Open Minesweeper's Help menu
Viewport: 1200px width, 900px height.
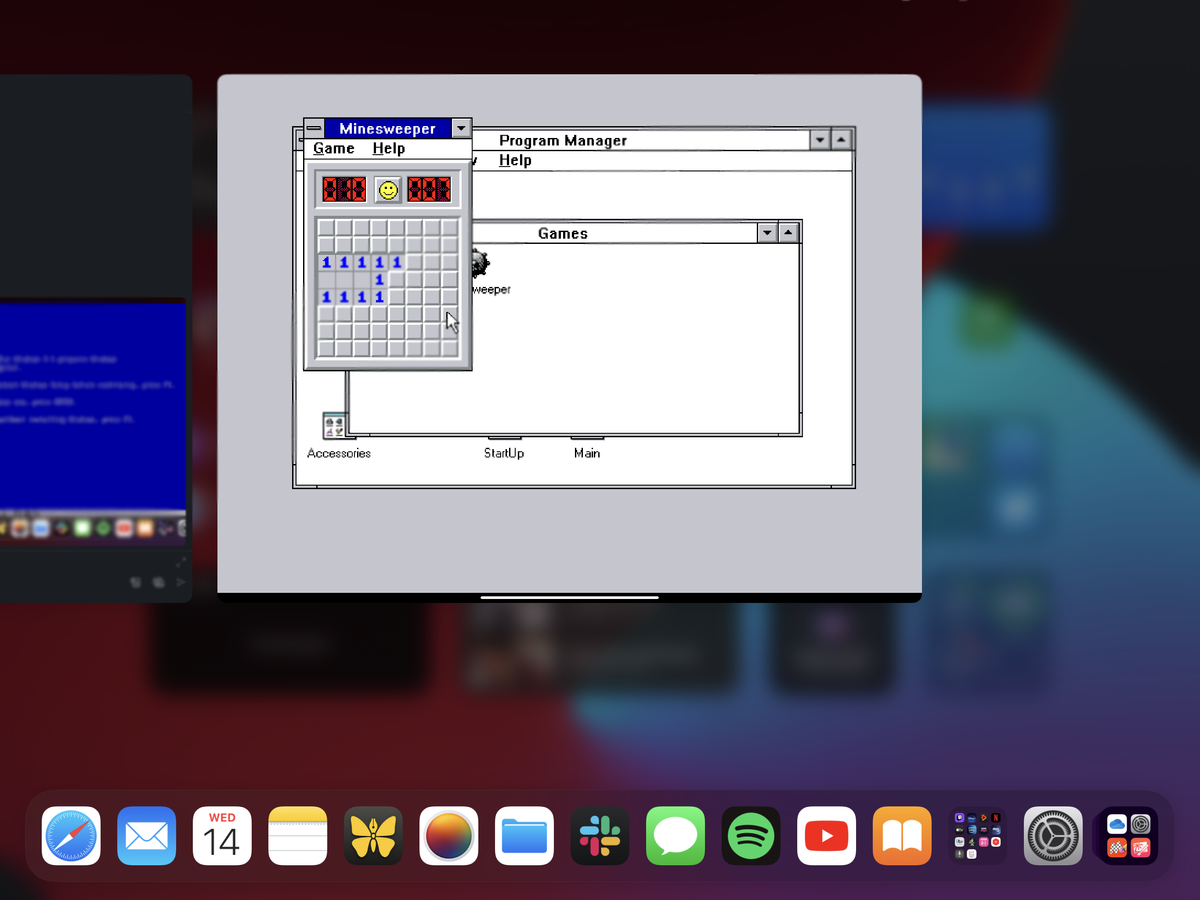tap(389, 148)
